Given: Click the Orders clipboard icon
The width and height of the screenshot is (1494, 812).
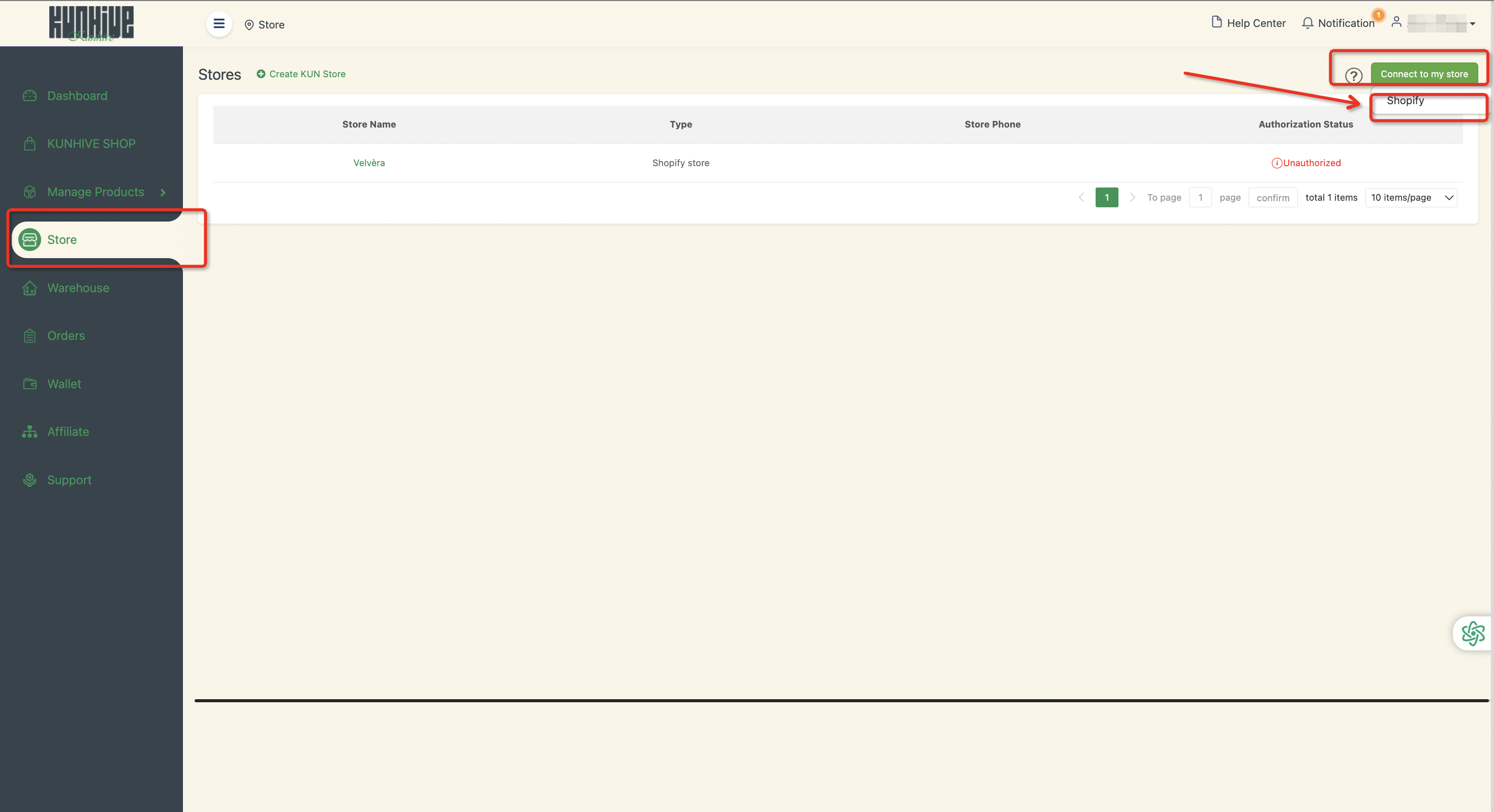Looking at the screenshot, I should 29,336.
